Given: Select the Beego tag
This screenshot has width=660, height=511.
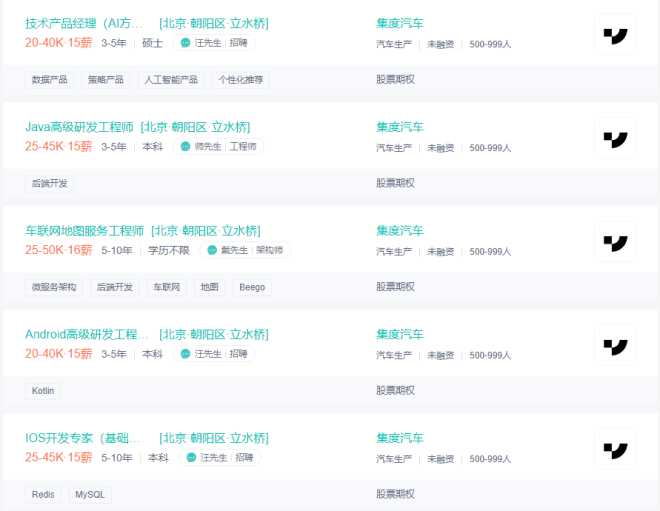Looking at the screenshot, I should point(252,287).
